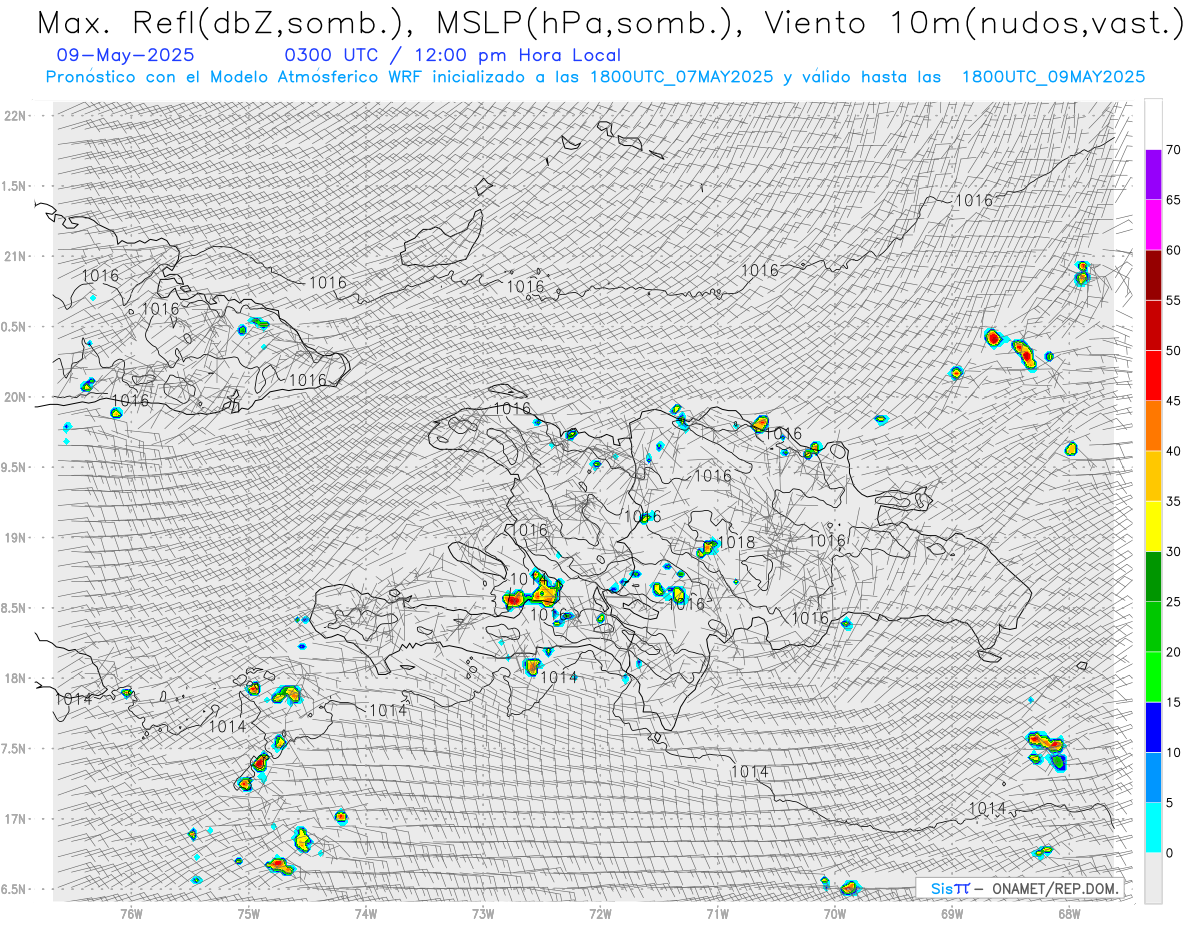The width and height of the screenshot is (1200, 927).
Task: Click the '19N' latitude axis label
Action: tap(15, 538)
